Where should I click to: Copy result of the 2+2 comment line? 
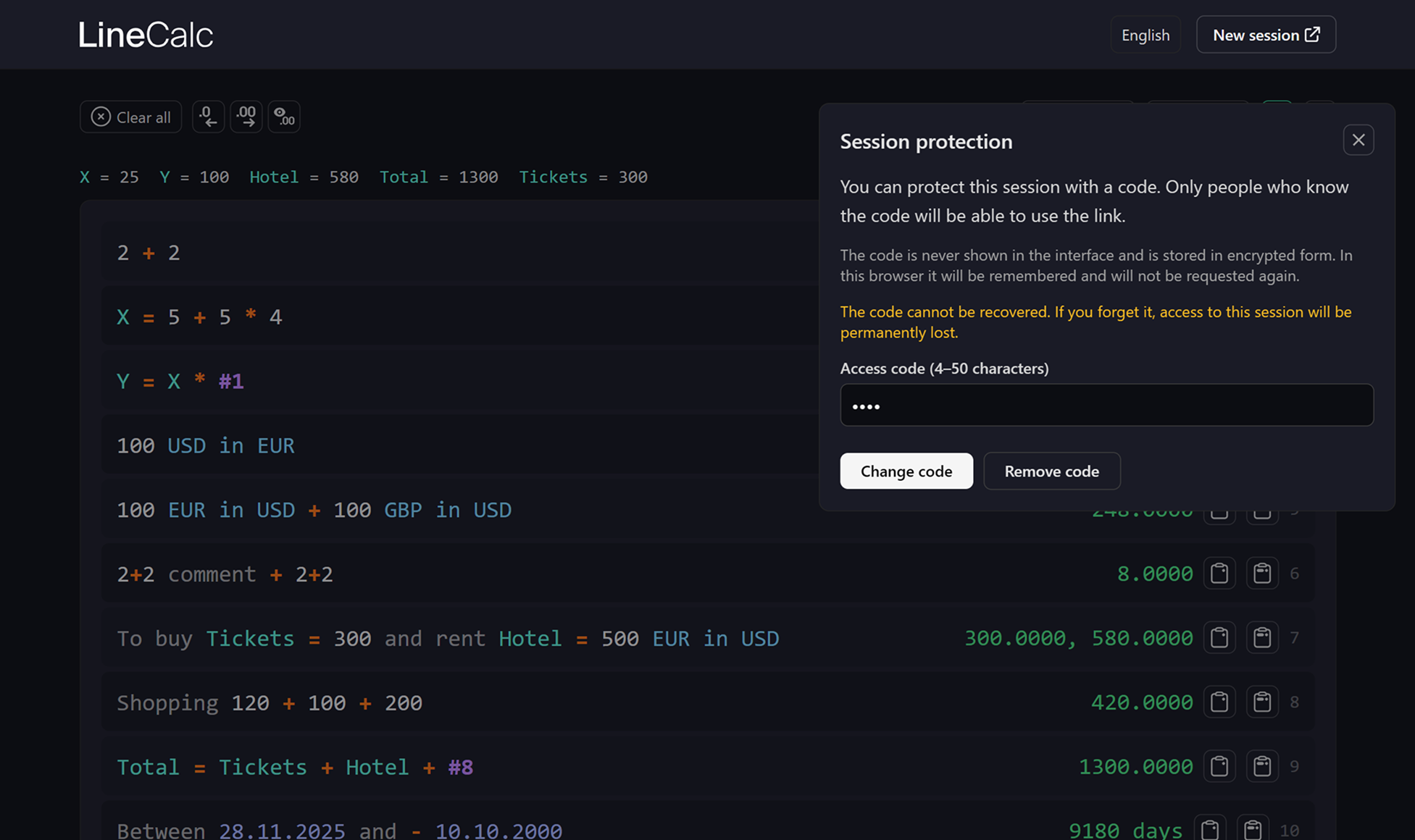[1219, 573]
